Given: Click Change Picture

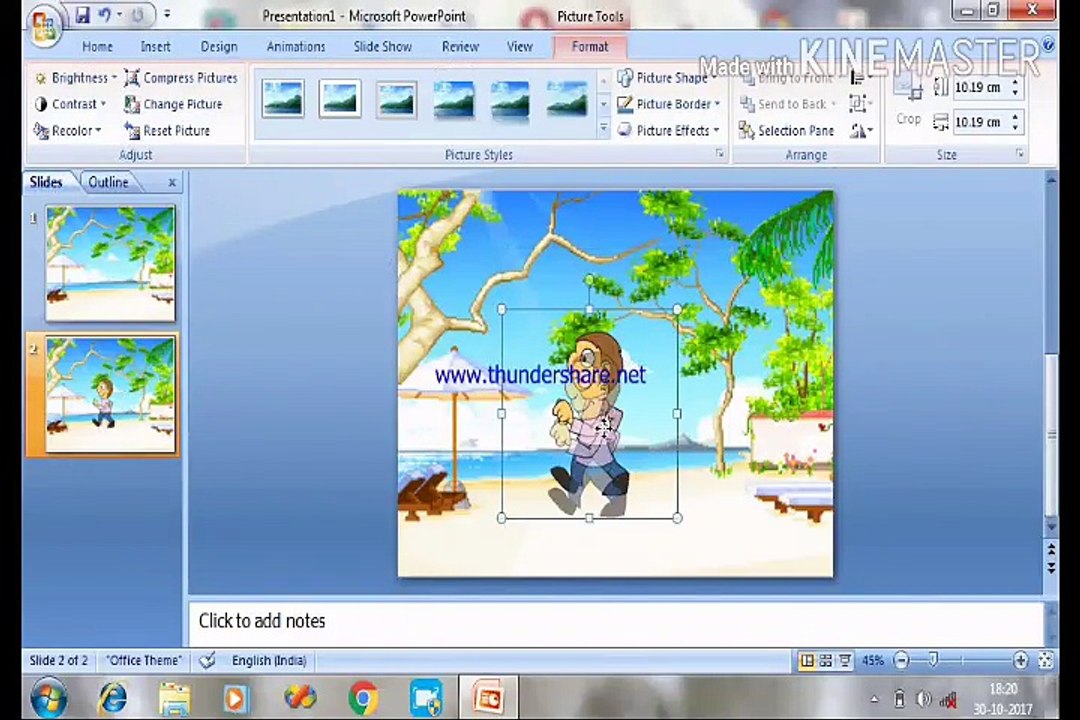Looking at the screenshot, I should point(174,104).
